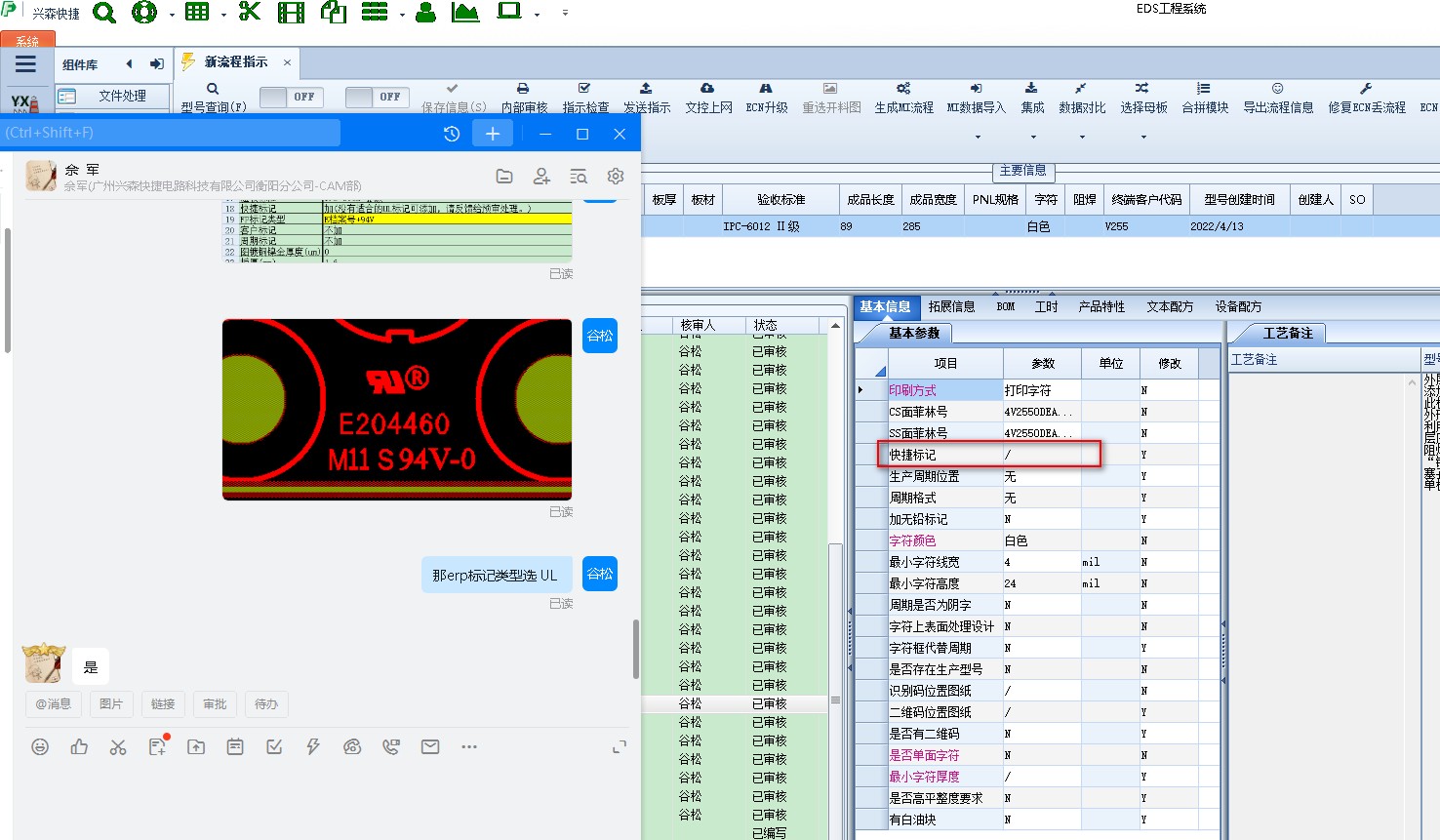Open chat history clock icon
The height and width of the screenshot is (840, 1440).
(452, 134)
